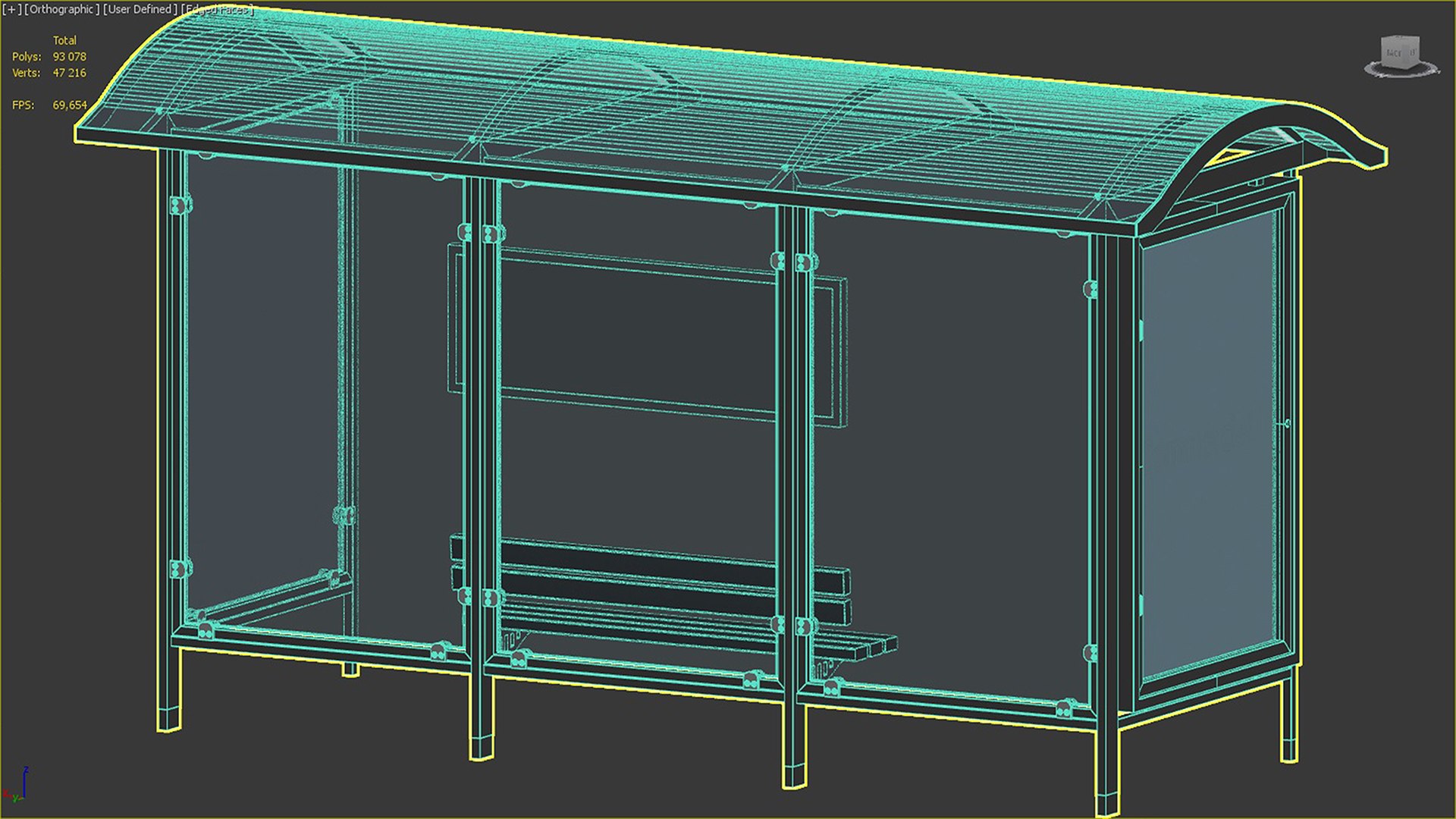The width and height of the screenshot is (1456, 819).
Task: Click the FPS value 69,654
Action: pyautogui.click(x=70, y=105)
